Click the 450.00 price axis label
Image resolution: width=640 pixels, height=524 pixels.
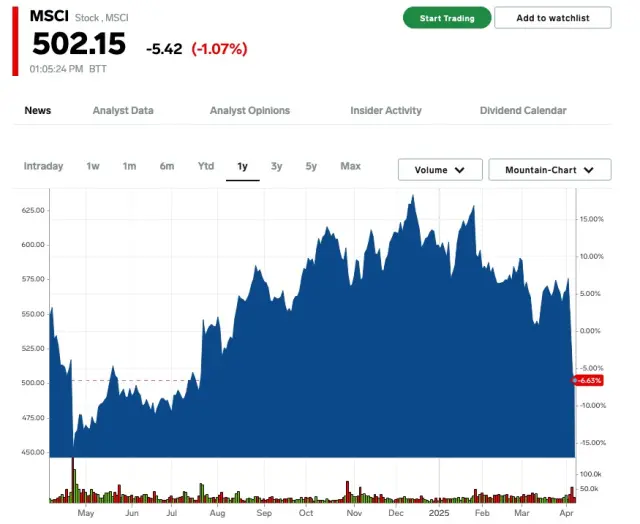(33, 452)
